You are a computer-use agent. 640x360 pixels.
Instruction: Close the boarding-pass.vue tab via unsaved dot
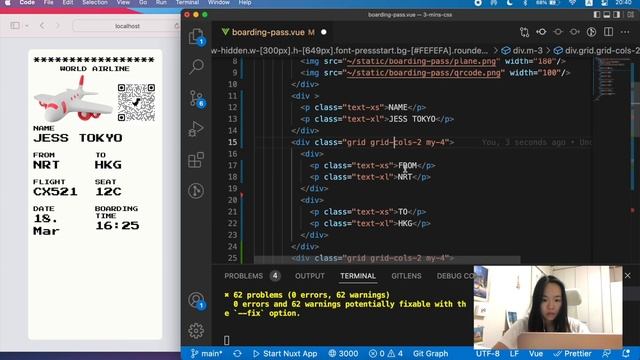(x=324, y=32)
